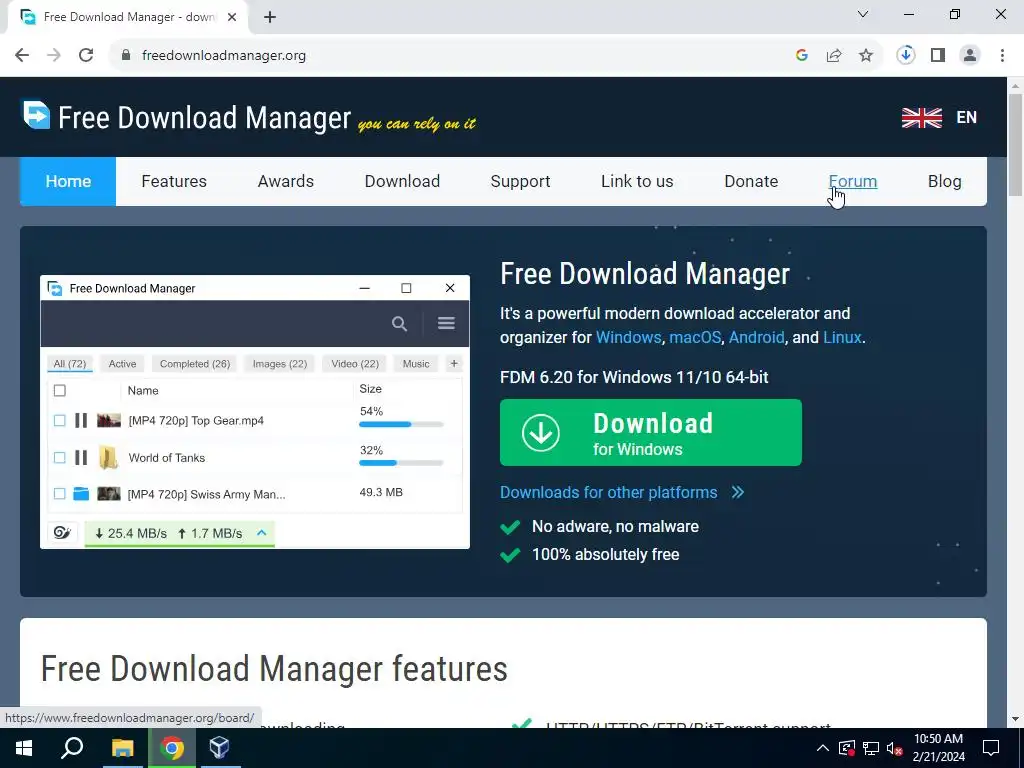Click the search magnifier in FDM preview
Viewport: 1024px width, 768px height.
pyautogui.click(x=400, y=323)
